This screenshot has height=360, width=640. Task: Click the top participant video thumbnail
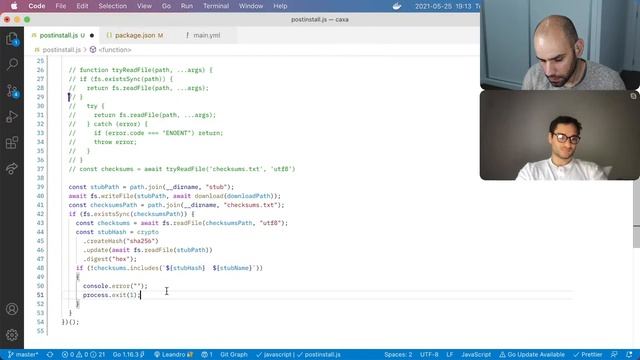560,45
